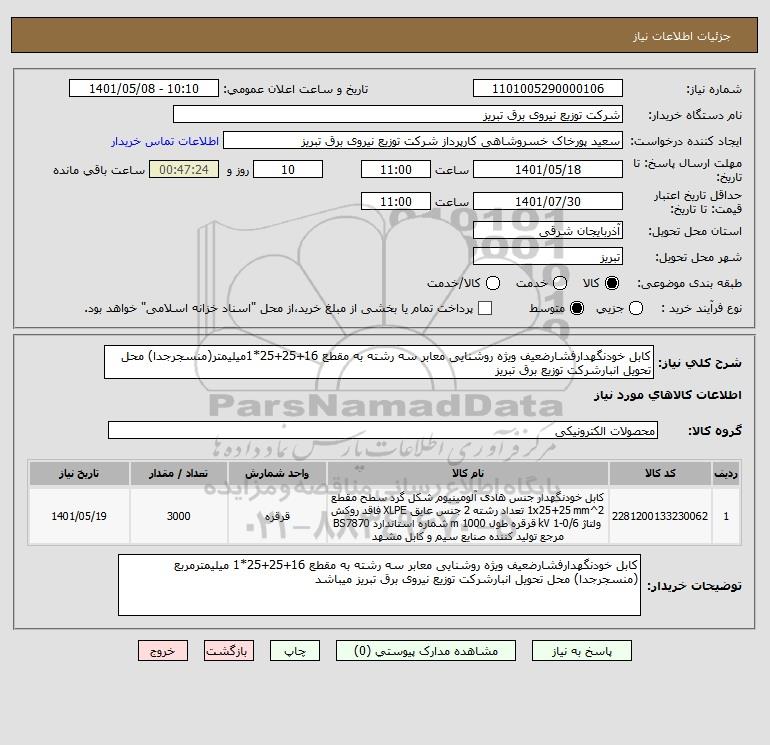Click the row number 1 cell
770x745 pixels.
726,516
